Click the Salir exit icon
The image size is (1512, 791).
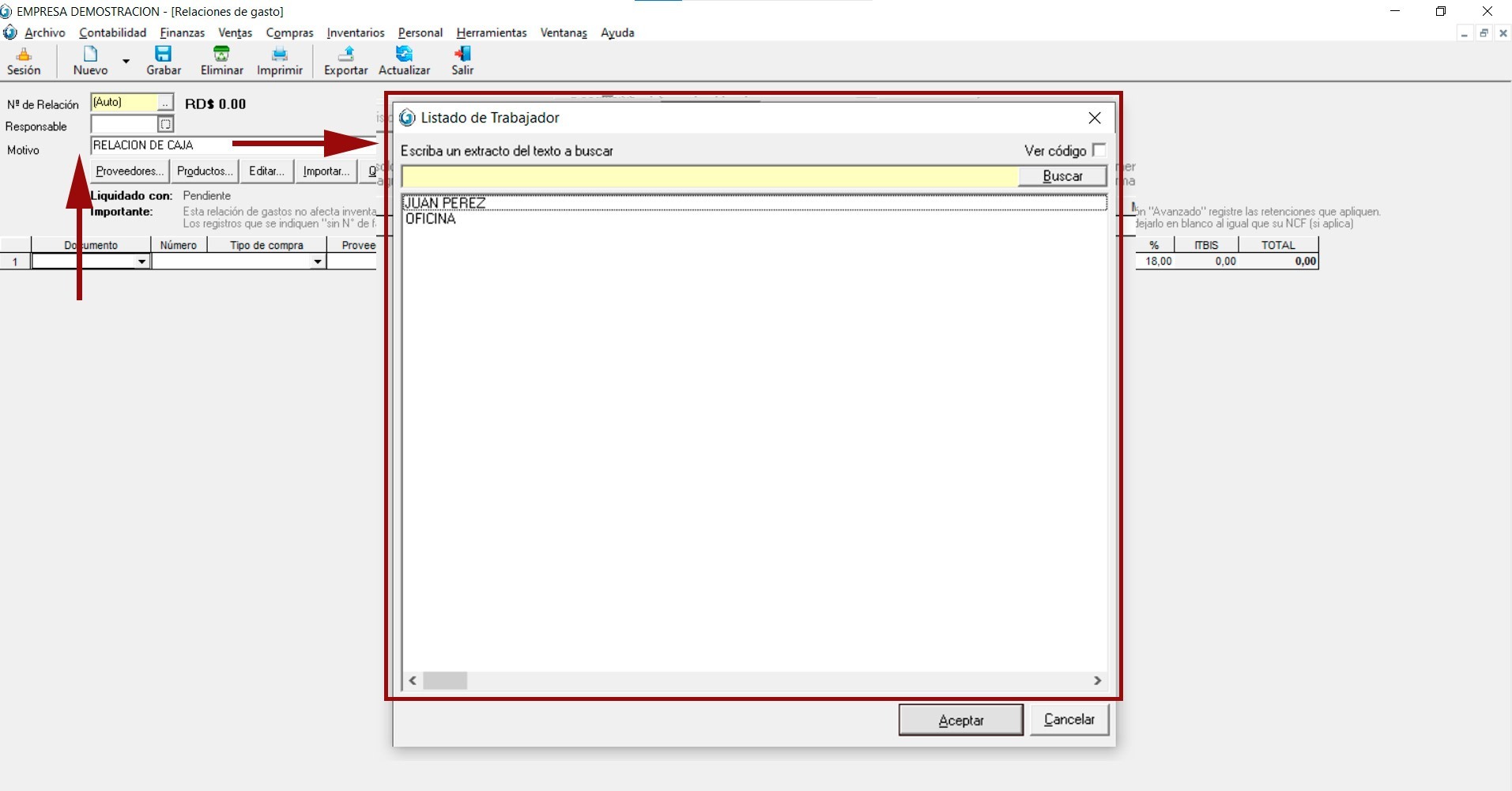462,55
